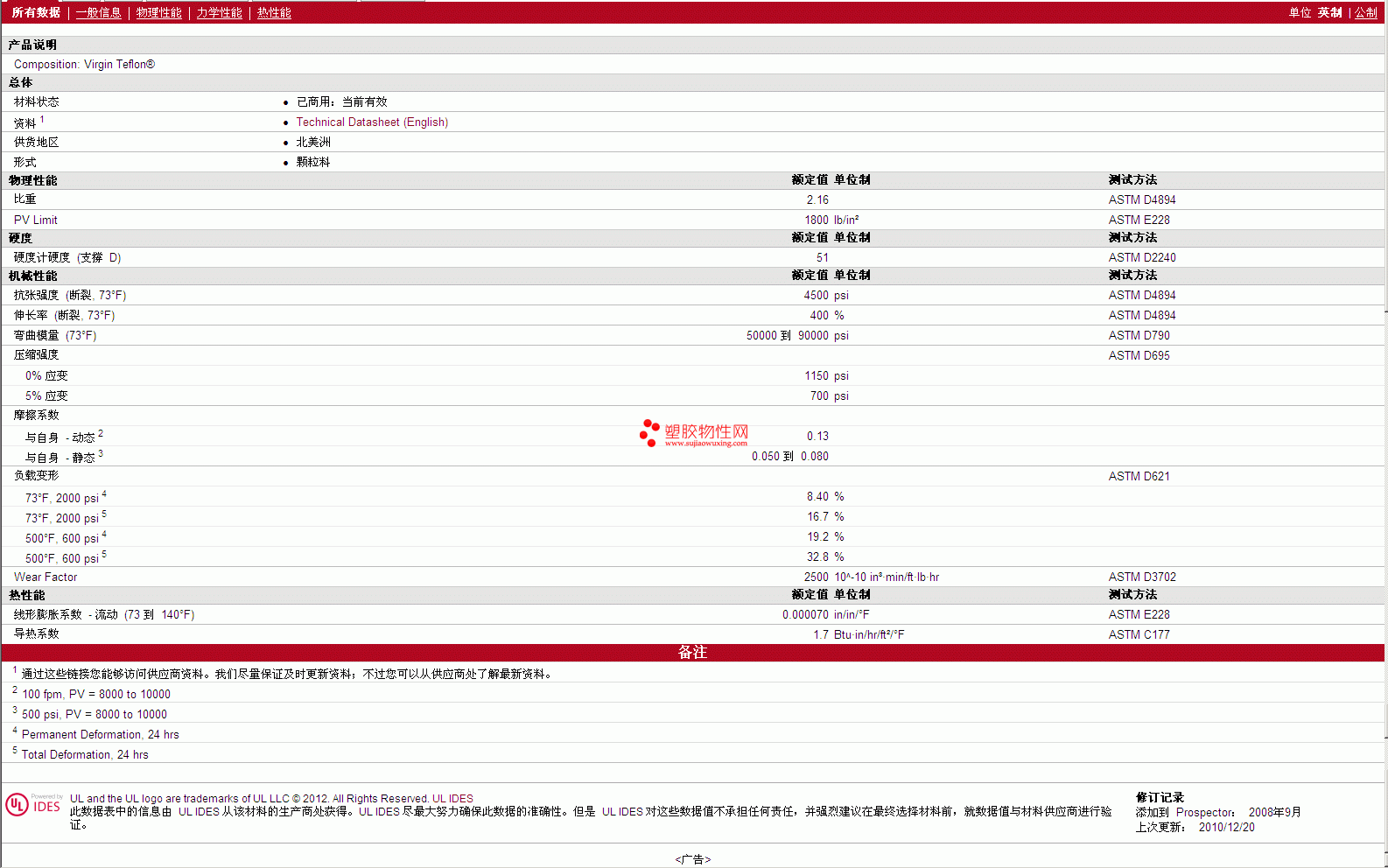Click the 与自身 - 动态 label

point(60,437)
